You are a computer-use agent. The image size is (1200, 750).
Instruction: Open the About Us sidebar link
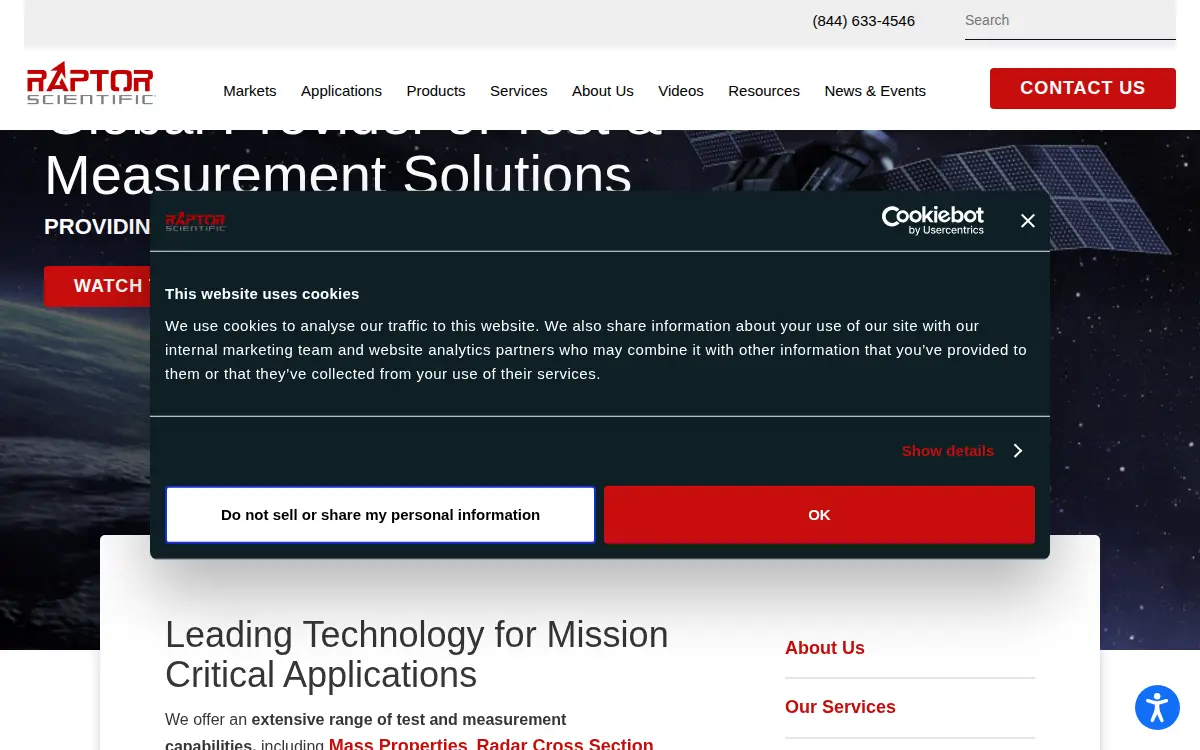click(x=825, y=648)
